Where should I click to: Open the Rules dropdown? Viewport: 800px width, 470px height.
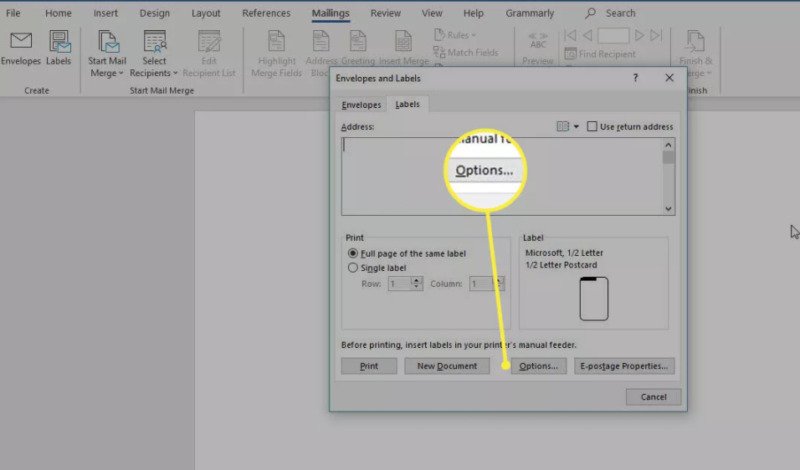455,35
